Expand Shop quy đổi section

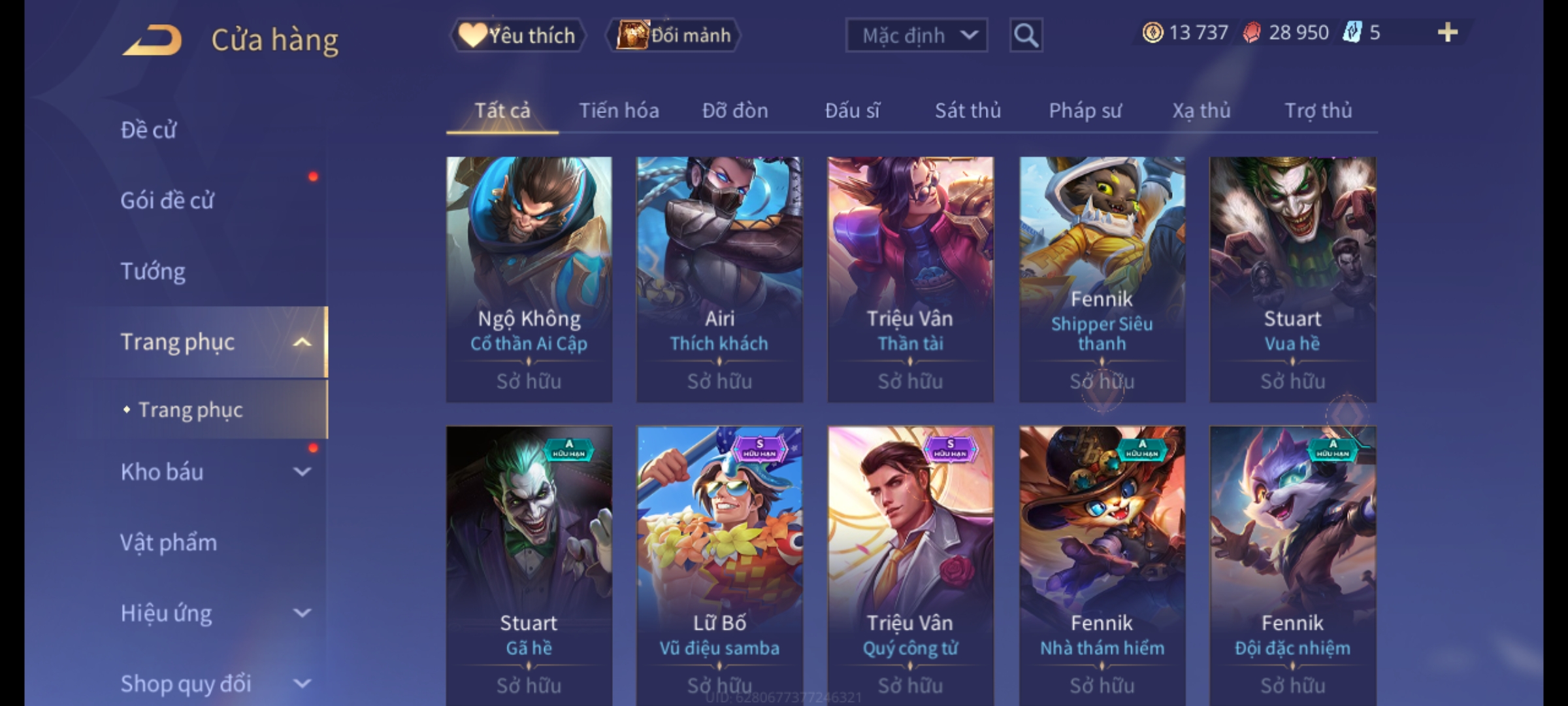pos(302,684)
